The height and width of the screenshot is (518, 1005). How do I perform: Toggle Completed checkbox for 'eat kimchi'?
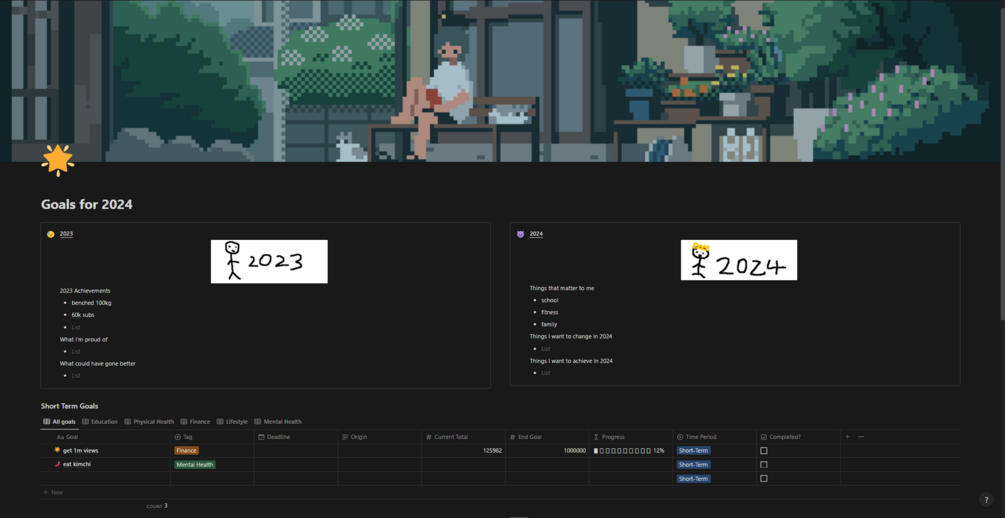[763, 464]
